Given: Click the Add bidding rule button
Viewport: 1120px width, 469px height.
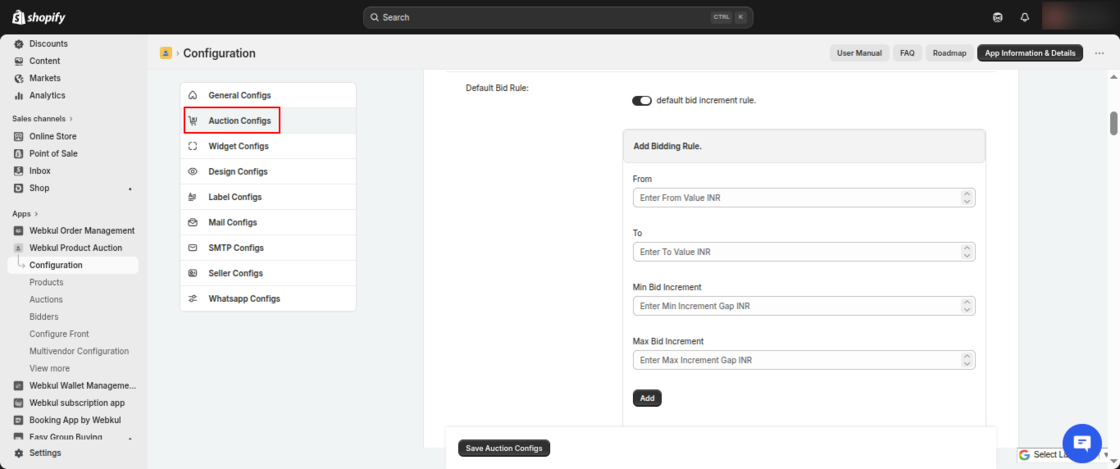Looking at the screenshot, I should click(x=647, y=398).
